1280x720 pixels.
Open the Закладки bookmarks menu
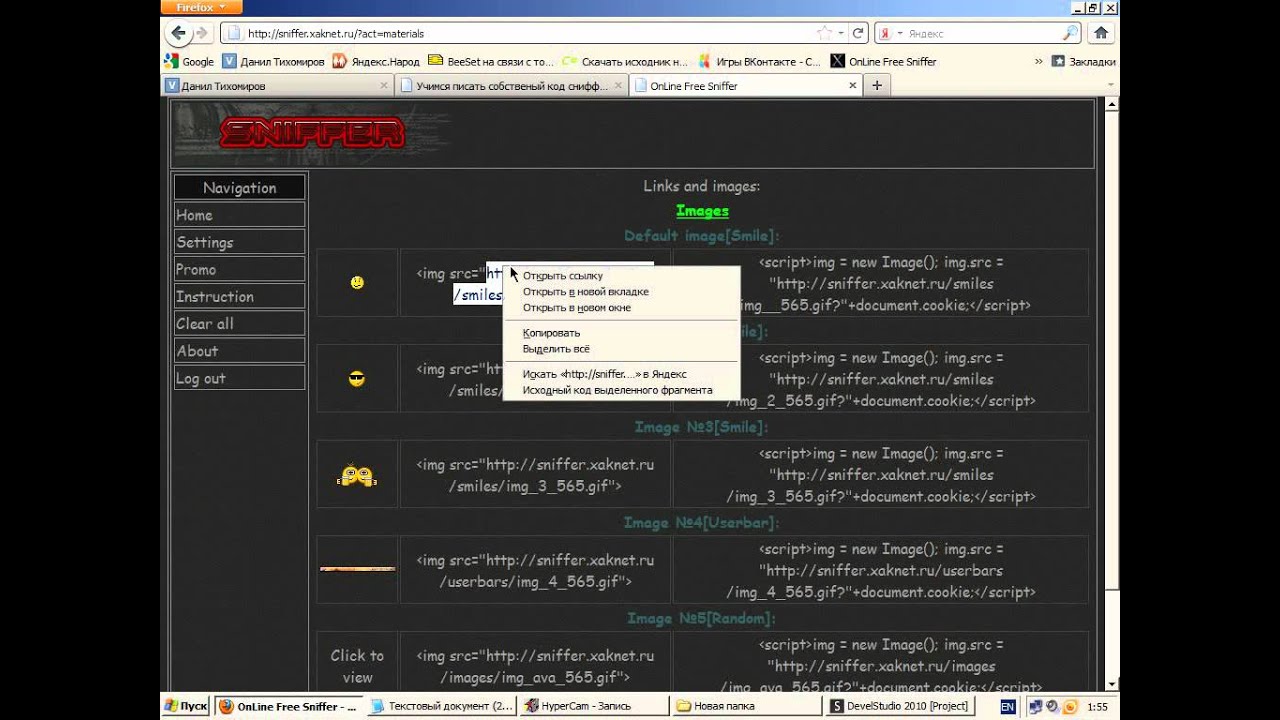tap(1083, 61)
